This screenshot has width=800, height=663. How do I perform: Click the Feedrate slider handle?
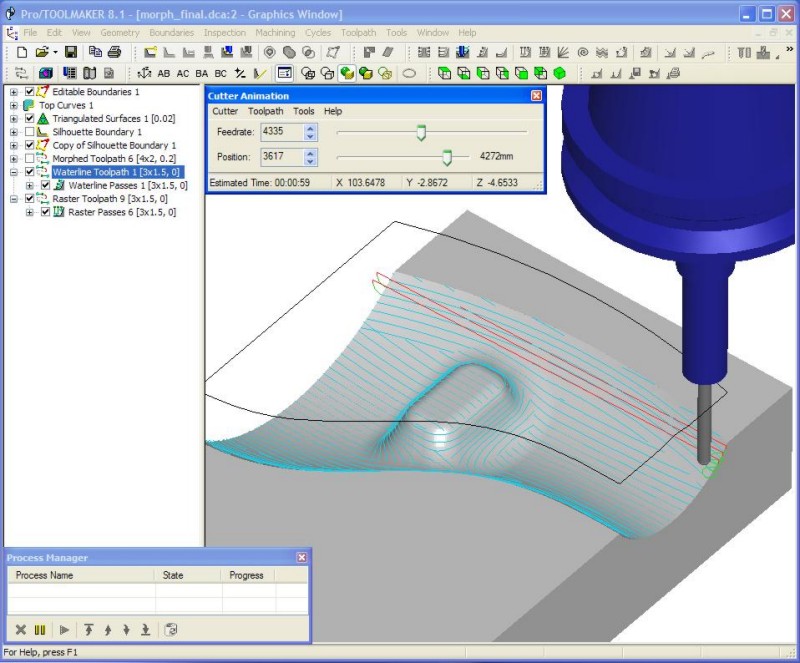pyautogui.click(x=421, y=133)
